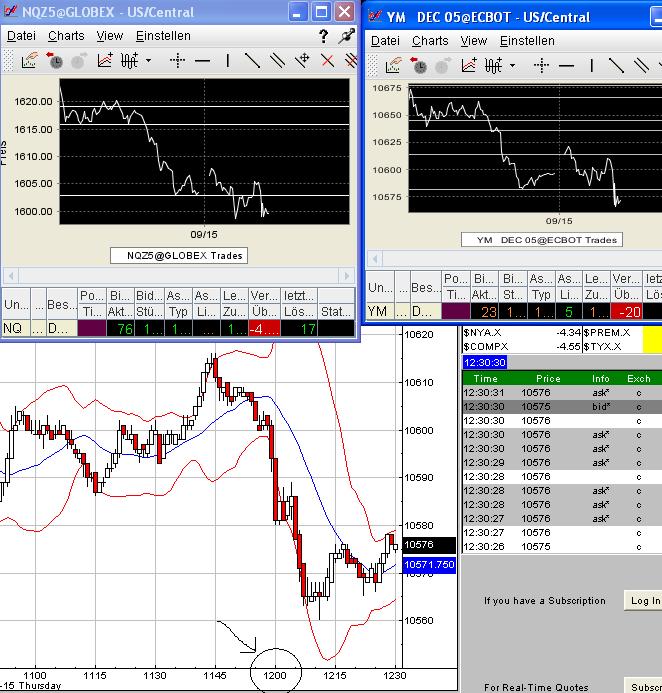Screen dimensions: 662x693
Task: Click edit chart hand icon in NQZ5 window
Action: (x=30, y=61)
